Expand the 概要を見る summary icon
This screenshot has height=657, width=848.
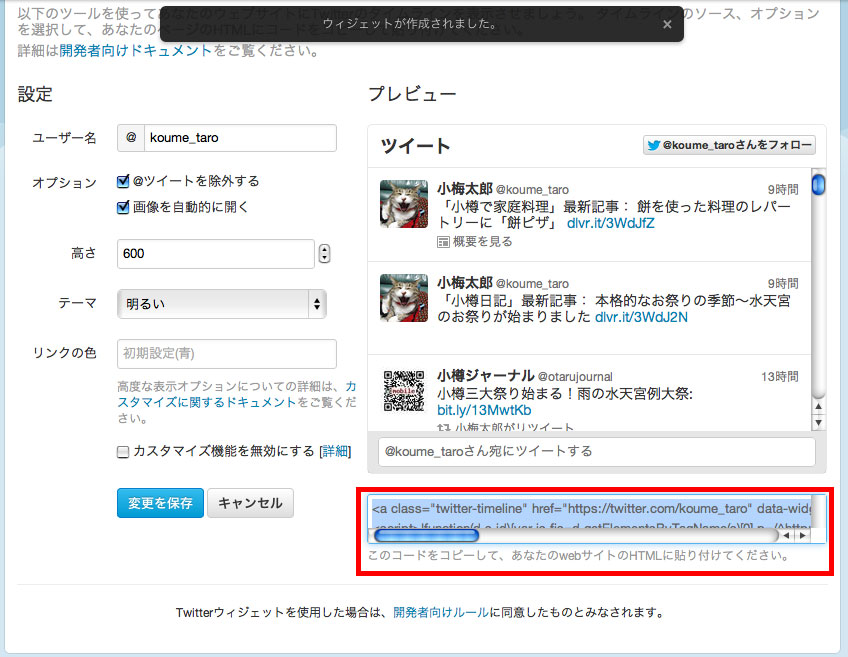coord(443,242)
